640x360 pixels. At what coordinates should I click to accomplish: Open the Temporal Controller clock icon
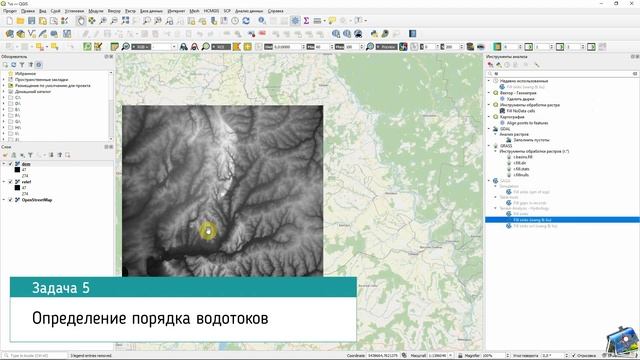point(235,21)
